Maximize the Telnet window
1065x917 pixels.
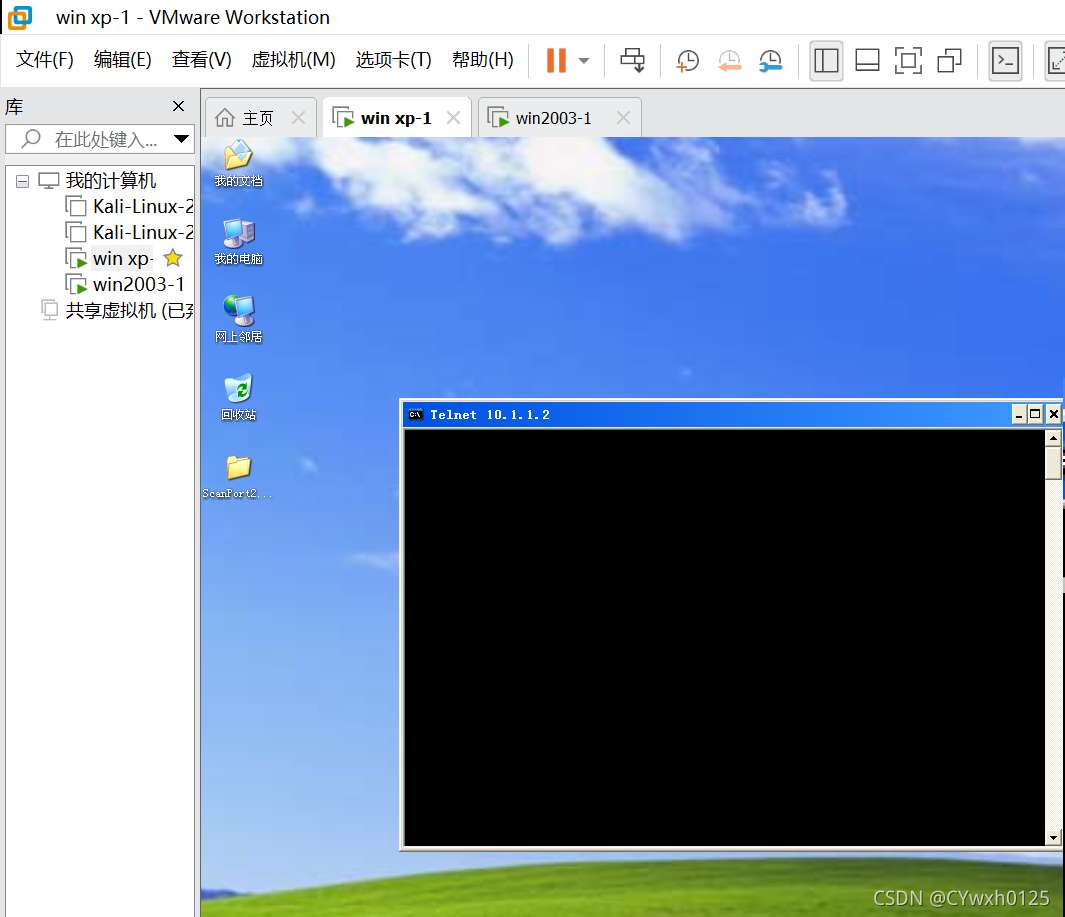coord(1035,414)
